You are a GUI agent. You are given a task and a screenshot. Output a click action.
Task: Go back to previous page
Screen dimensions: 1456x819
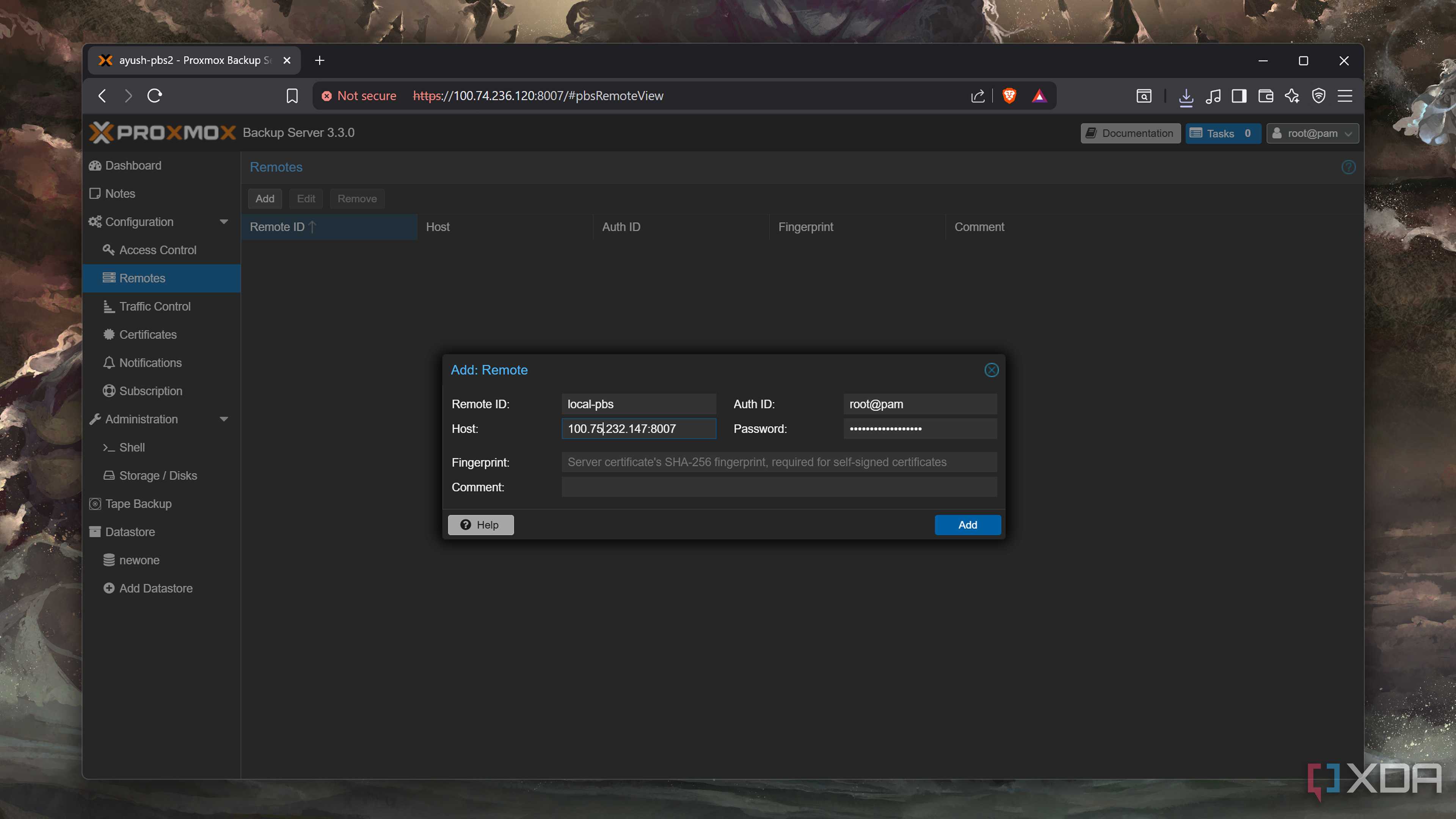pos(102,96)
